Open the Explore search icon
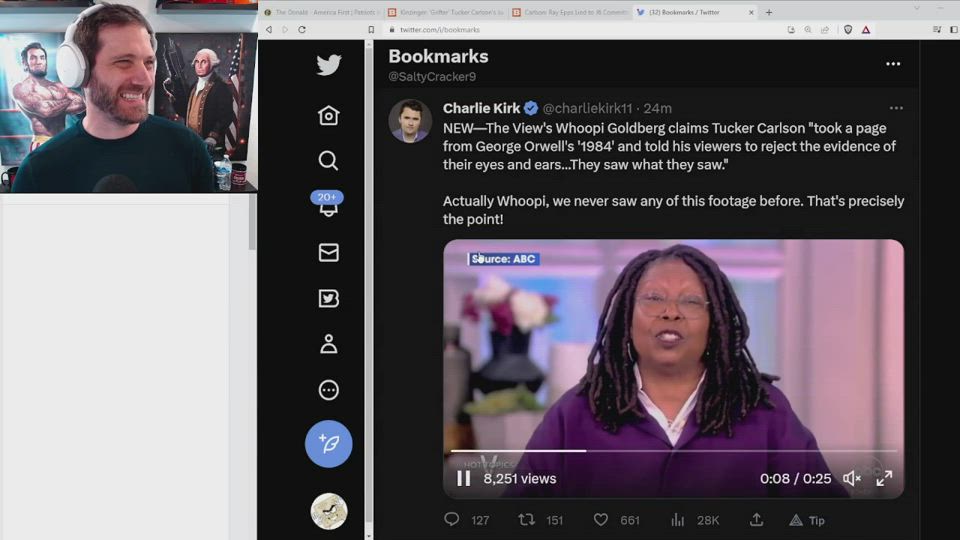The image size is (960, 540). [x=328, y=161]
